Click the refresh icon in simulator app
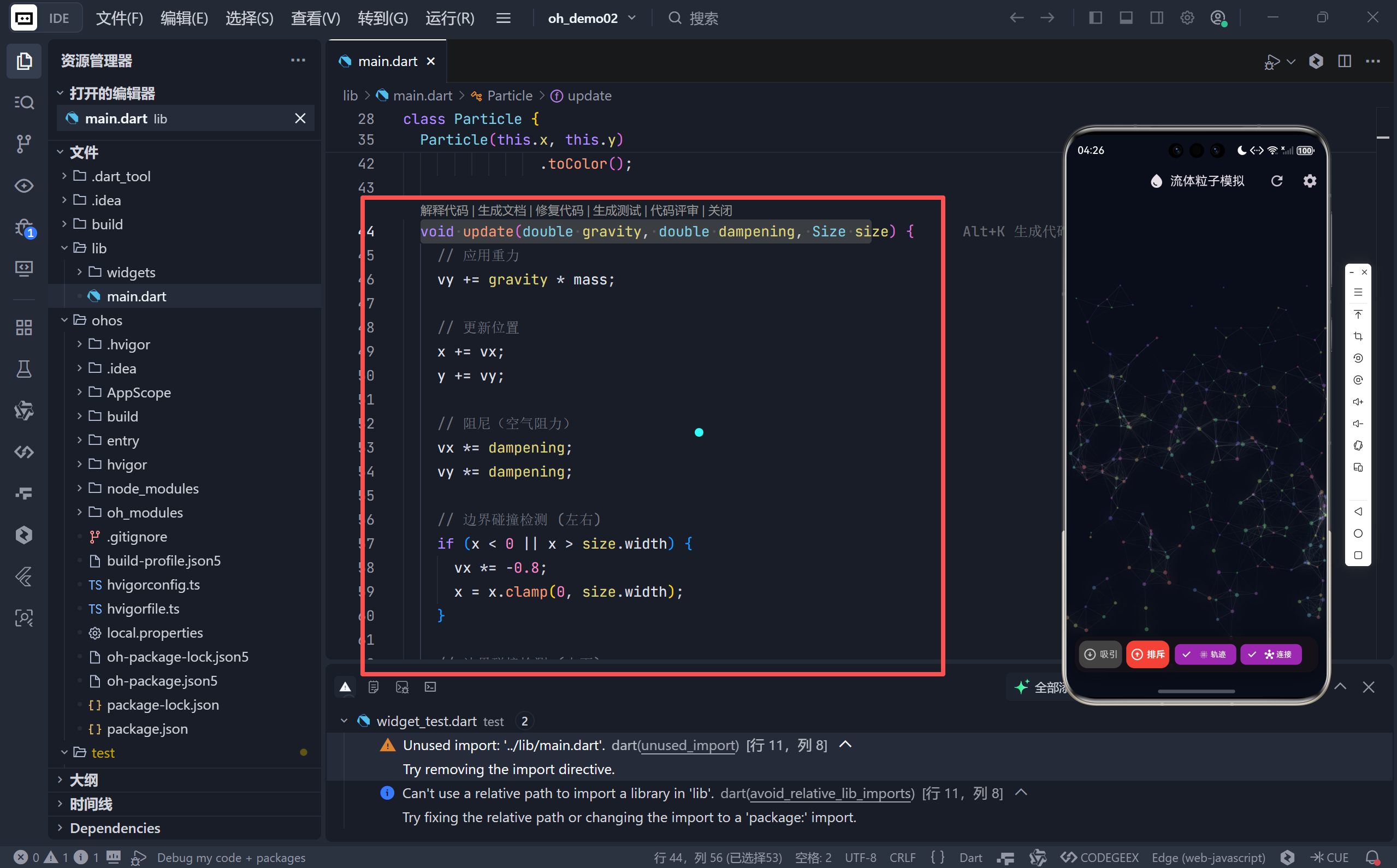Screen dimensions: 1397x868 pyautogui.click(x=1276, y=181)
